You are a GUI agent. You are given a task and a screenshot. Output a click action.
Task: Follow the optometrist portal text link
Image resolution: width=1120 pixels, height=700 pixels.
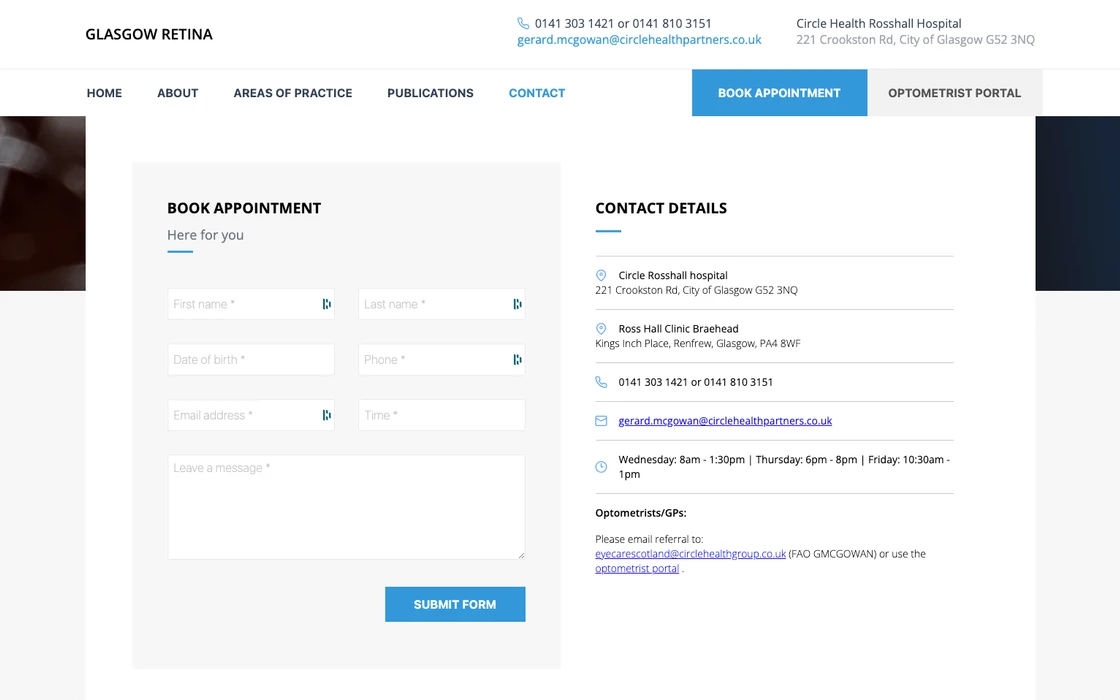coord(637,569)
